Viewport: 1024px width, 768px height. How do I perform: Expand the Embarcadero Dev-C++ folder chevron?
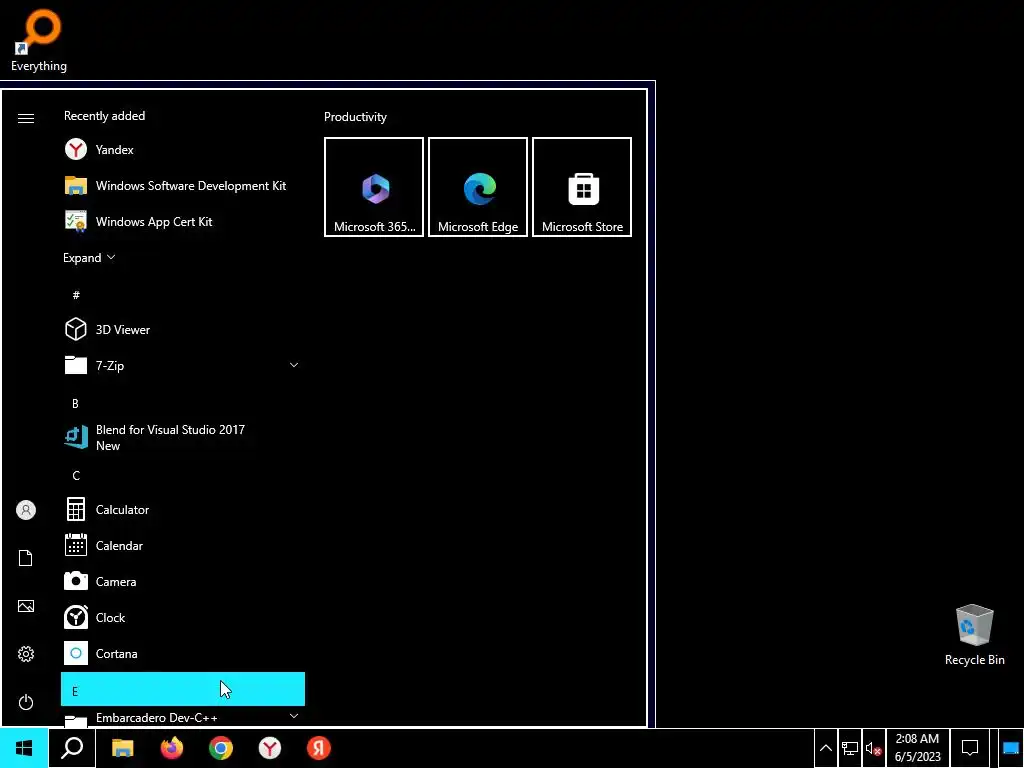(294, 716)
